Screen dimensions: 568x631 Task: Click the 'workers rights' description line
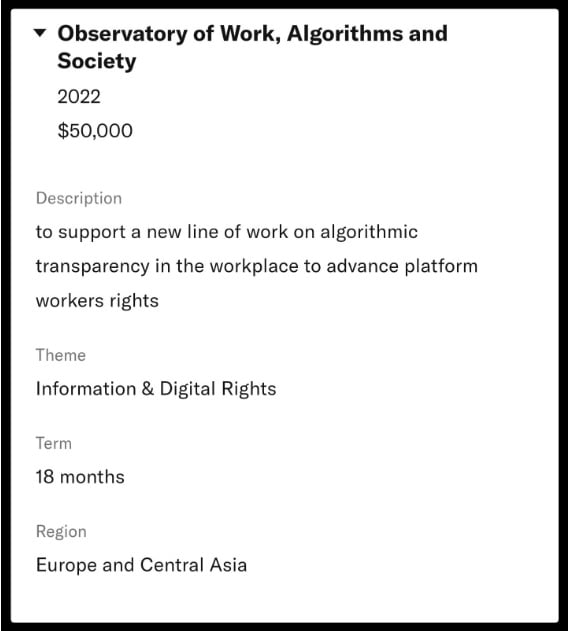click(x=97, y=301)
